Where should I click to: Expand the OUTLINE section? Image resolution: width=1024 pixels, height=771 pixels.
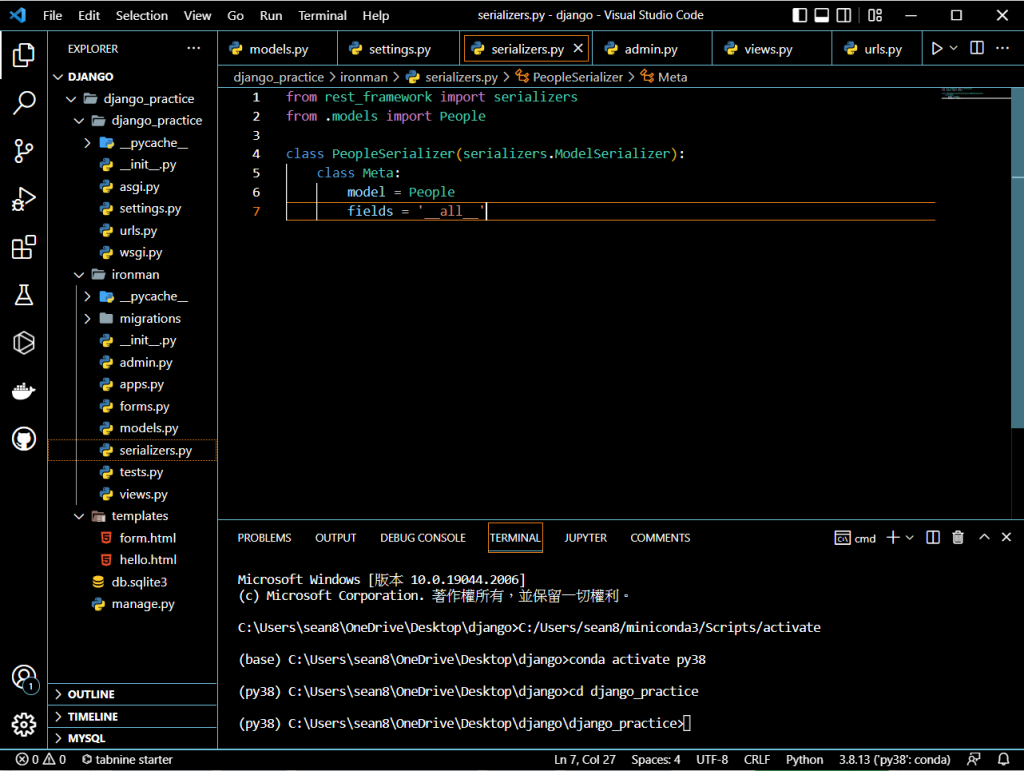coord(91,694)
